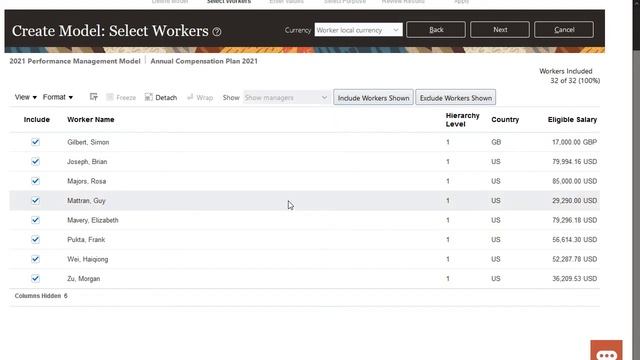Click the 85,000.00 USD salary cell

(574, 181)
